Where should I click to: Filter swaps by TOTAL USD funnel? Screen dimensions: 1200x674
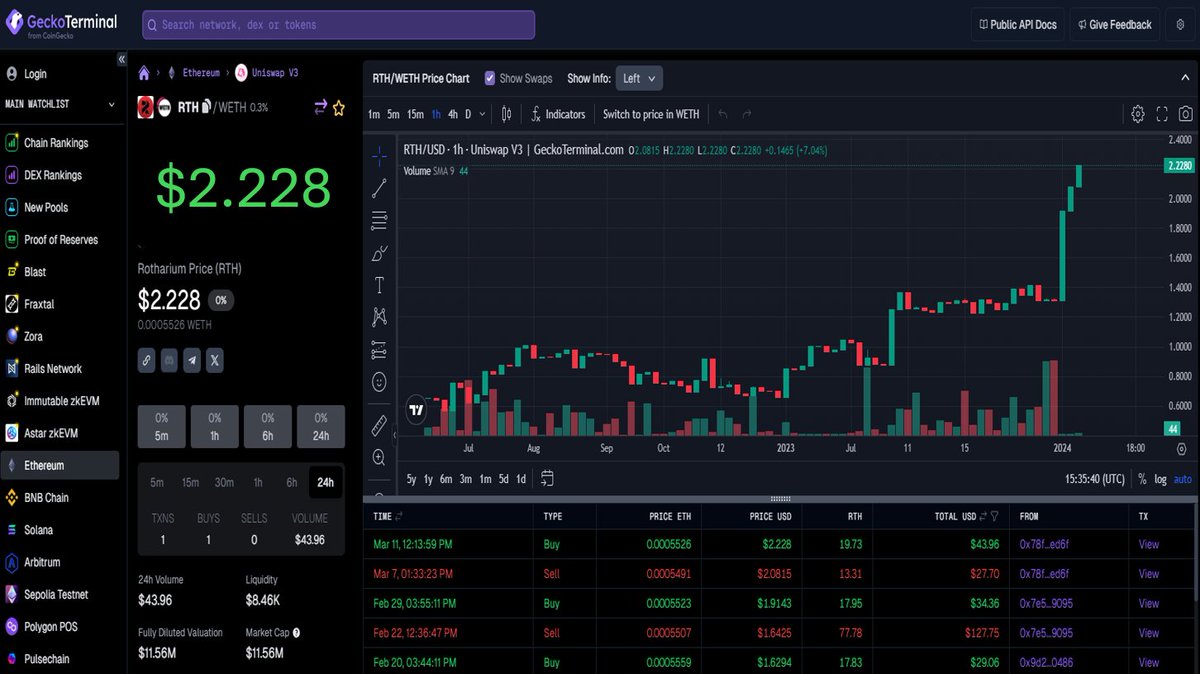[x=994, y=516]
